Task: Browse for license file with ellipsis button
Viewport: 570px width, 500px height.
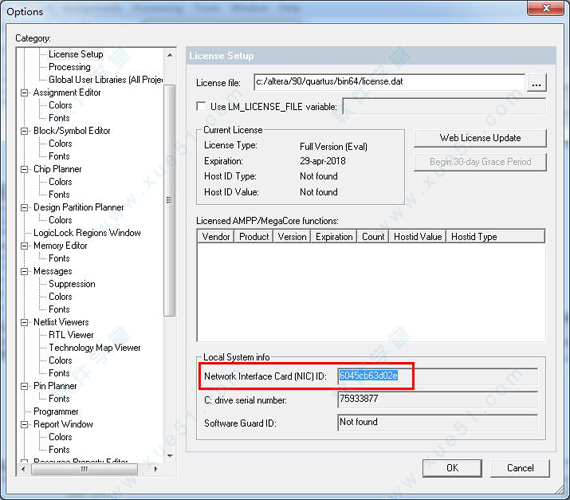Action: tap(537, 83)
